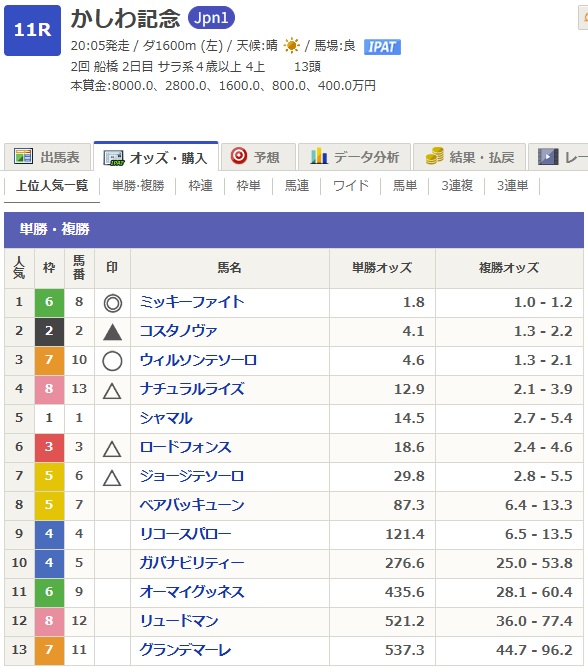Click the 結果・払戻 coins icon
This screenshot has width=588, height=668.
(435, 156)
